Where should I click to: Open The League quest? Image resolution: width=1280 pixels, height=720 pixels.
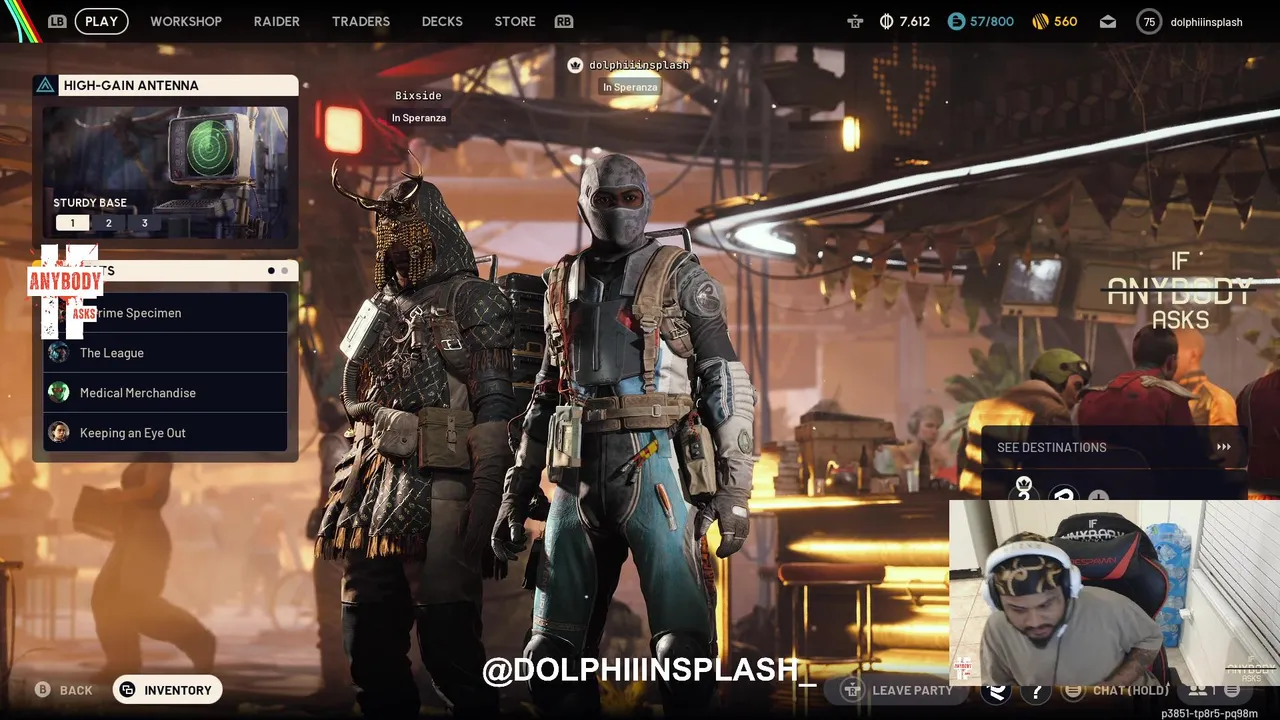166,353
